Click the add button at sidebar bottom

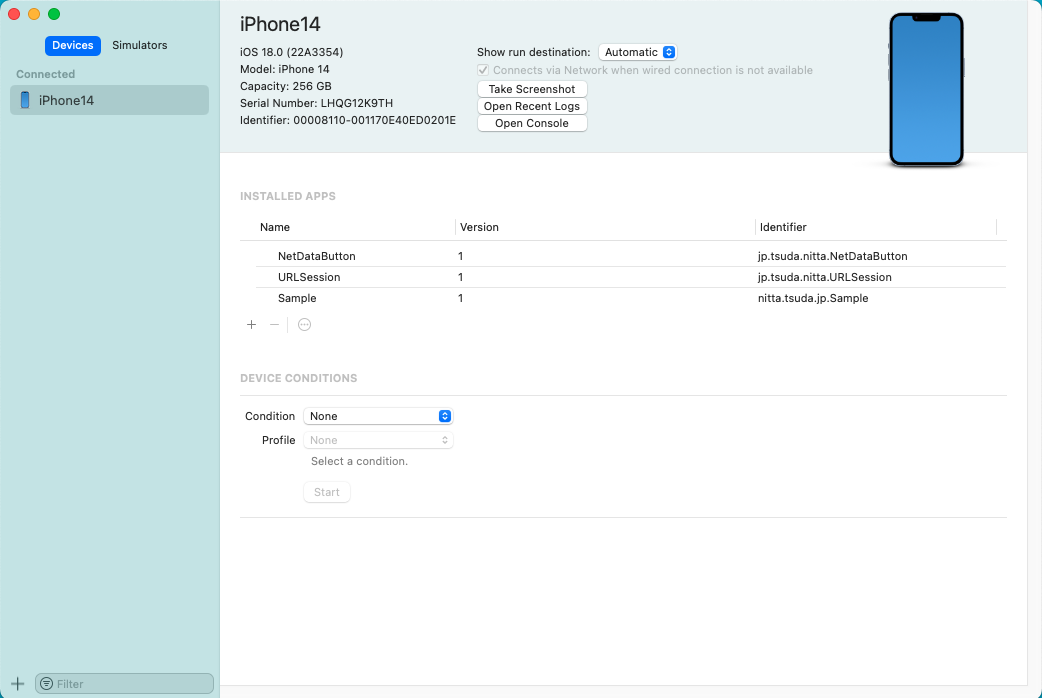click(x=17, y=683)
